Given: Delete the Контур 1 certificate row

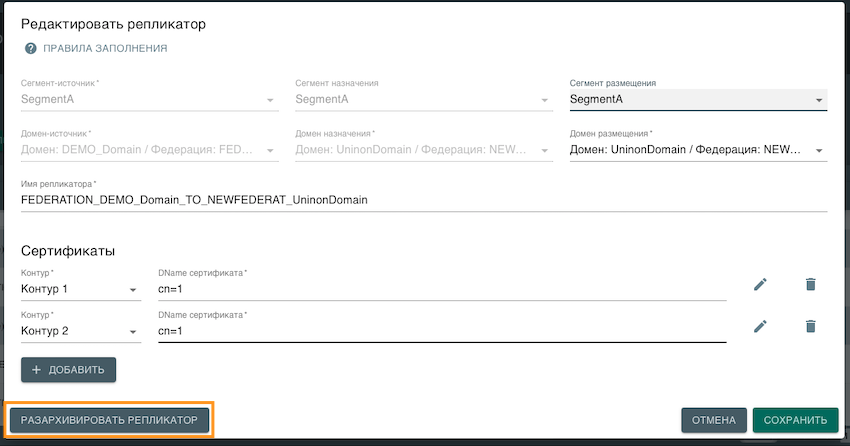Looking at the screenshot, I should [810, 285].
